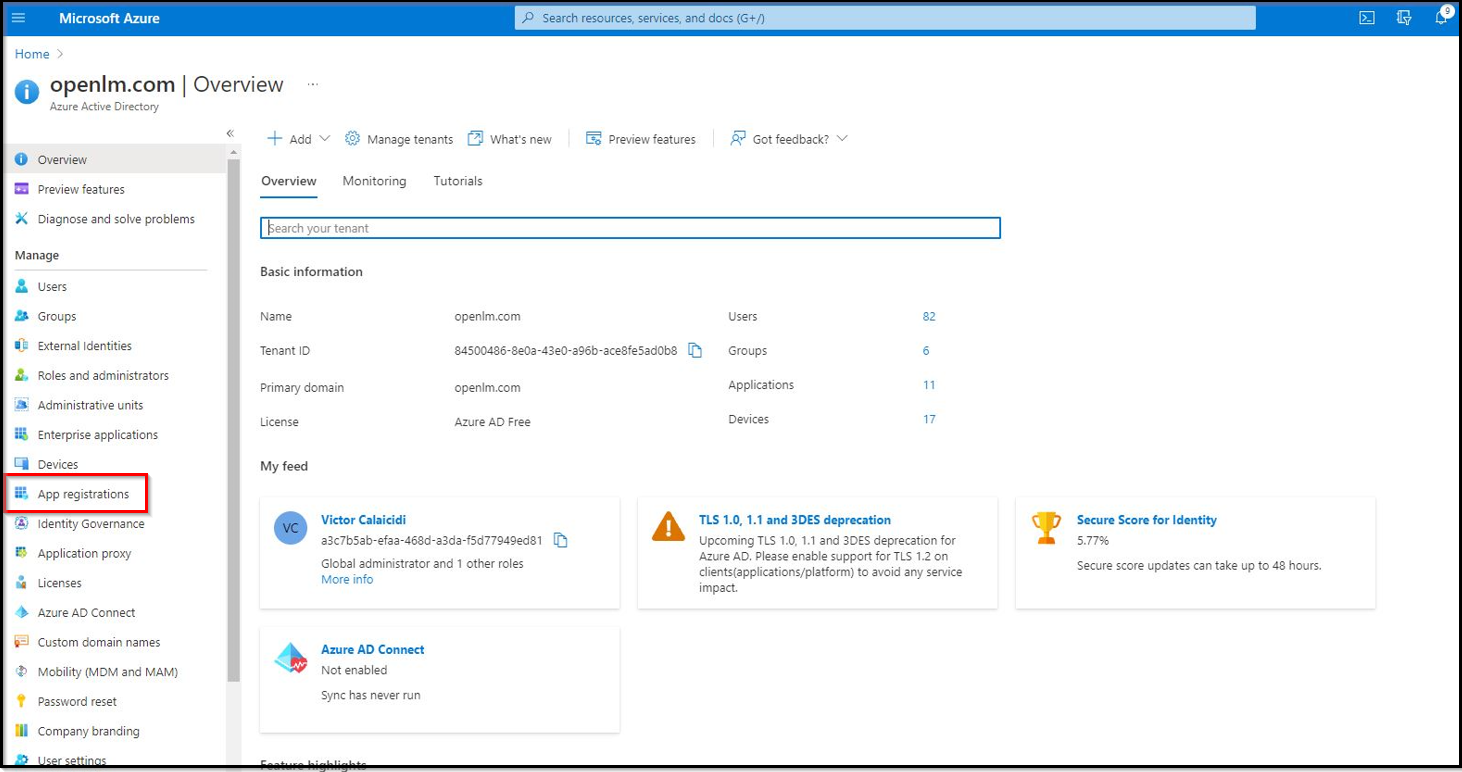Collapse the left sidebar with the double chevron

coord(230,133)
